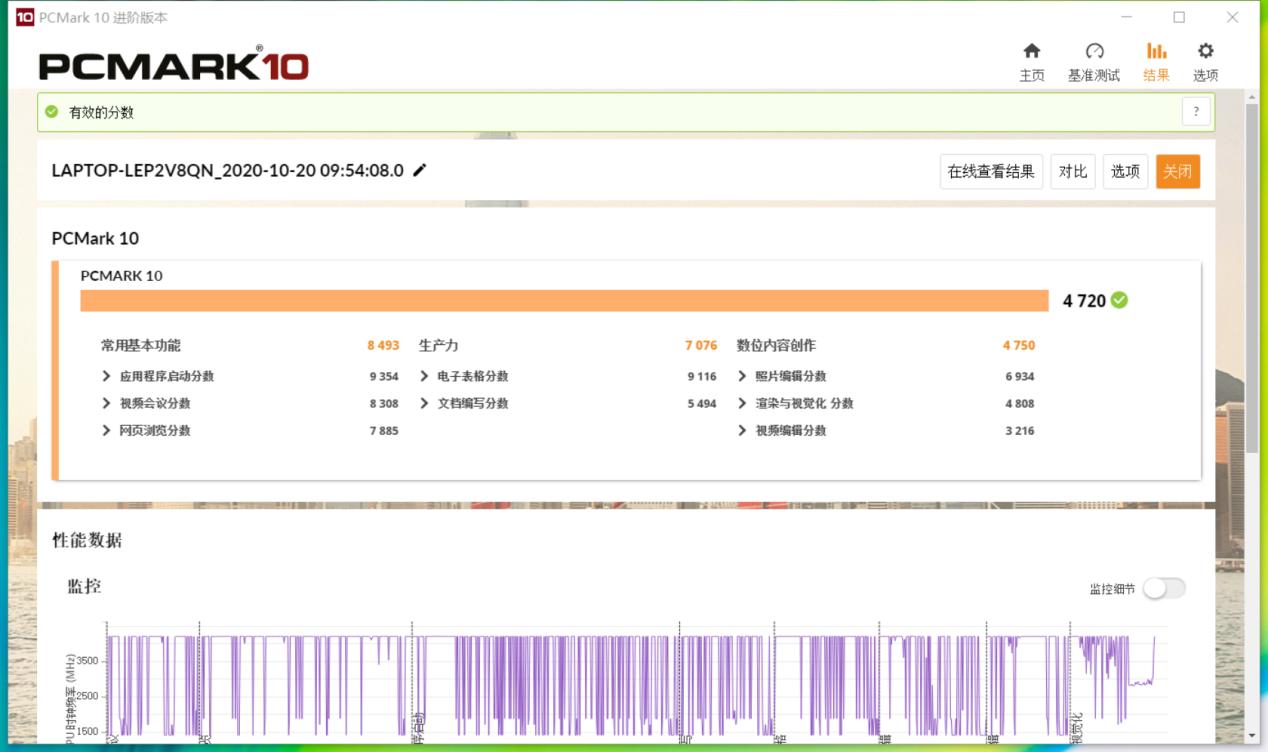Click the 8 493 score value
Viewport: 1268px width, 752px height.
click(x=383, y=345)
